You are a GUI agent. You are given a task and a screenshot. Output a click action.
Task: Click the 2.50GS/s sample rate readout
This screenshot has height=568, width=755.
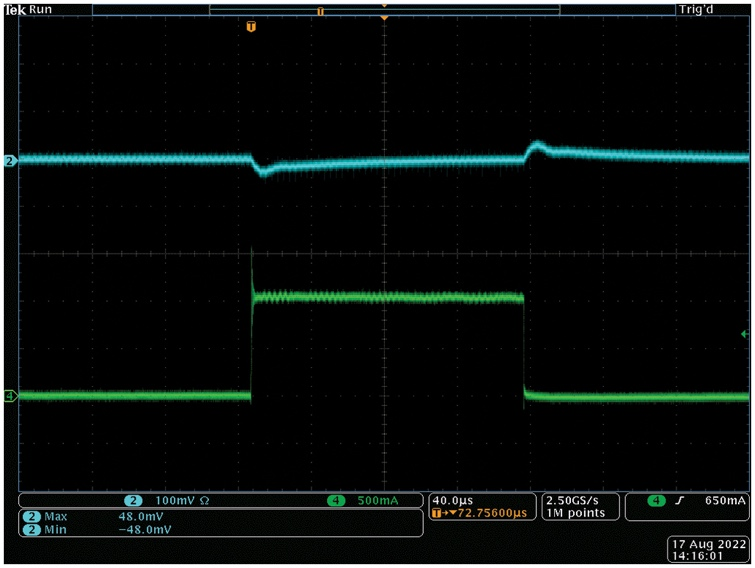[x=572, y=501]
